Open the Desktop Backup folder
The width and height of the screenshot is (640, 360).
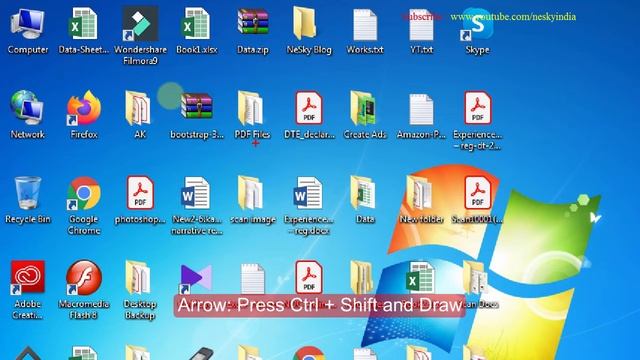[138, 278]
